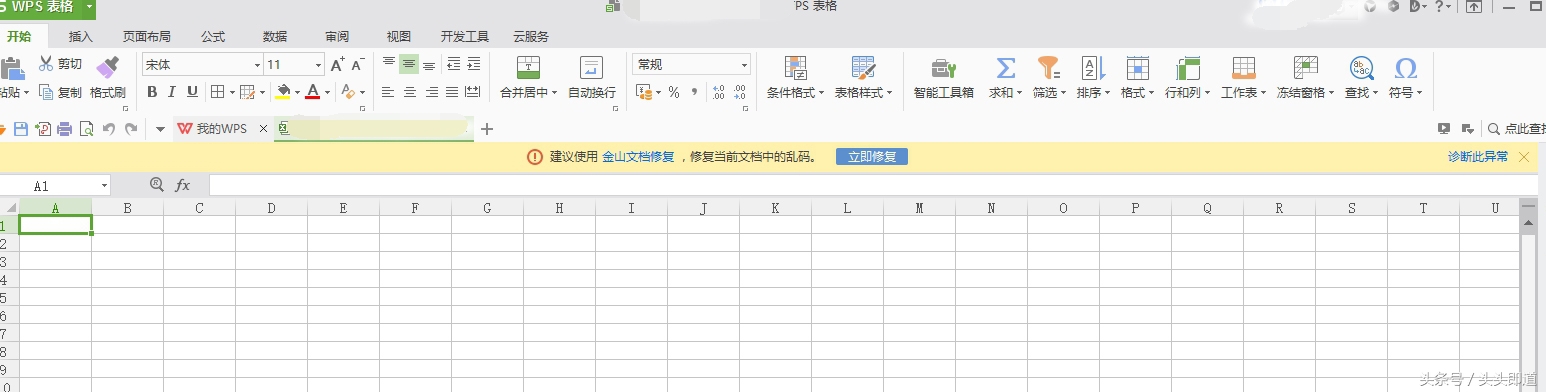Click the decrease decimal places icon
1546x392 pixels.
739,92
